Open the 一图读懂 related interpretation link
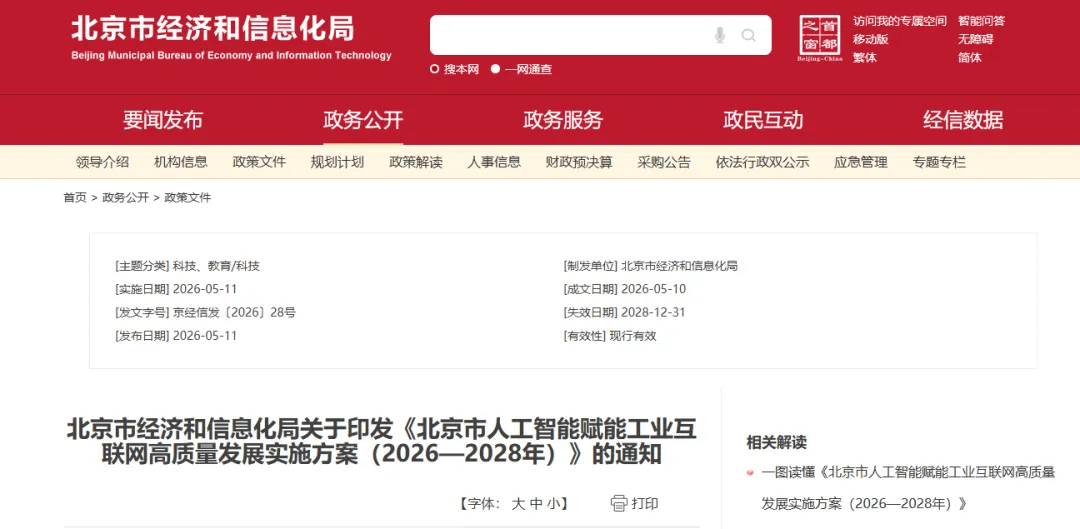 (908, 488)
